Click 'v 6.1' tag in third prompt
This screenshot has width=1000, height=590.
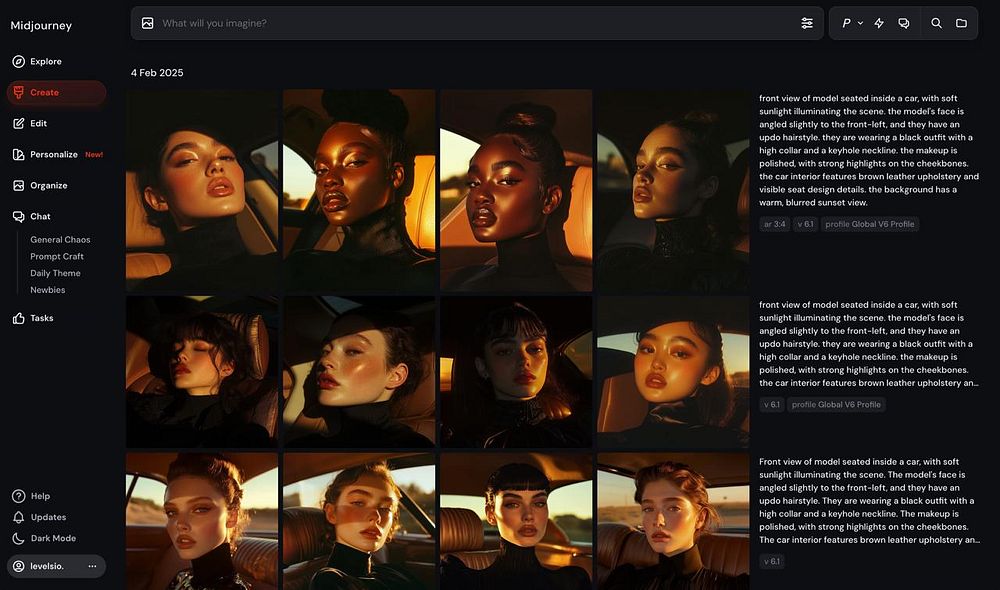tap(771, 561)
